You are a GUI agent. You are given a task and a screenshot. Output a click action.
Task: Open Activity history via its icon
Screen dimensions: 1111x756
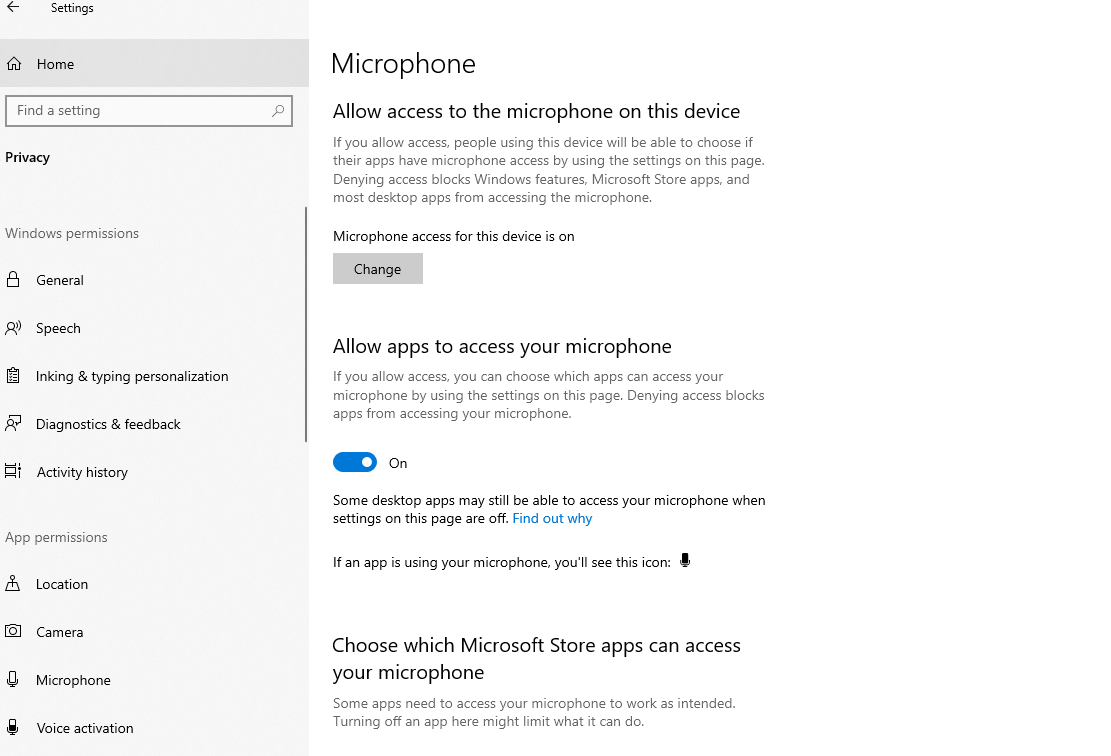14,472
